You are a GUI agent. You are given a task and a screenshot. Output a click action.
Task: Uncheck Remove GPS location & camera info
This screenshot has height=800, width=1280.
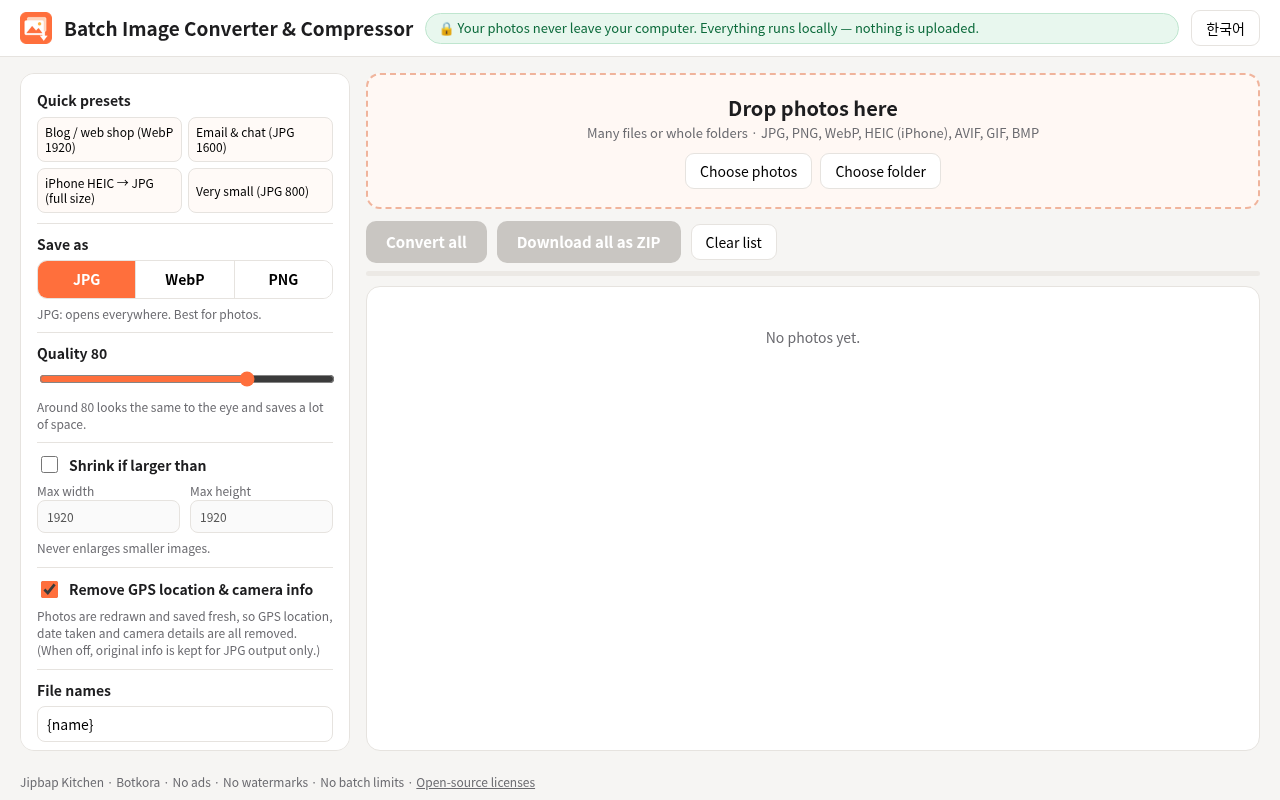(x=49, y=589)
